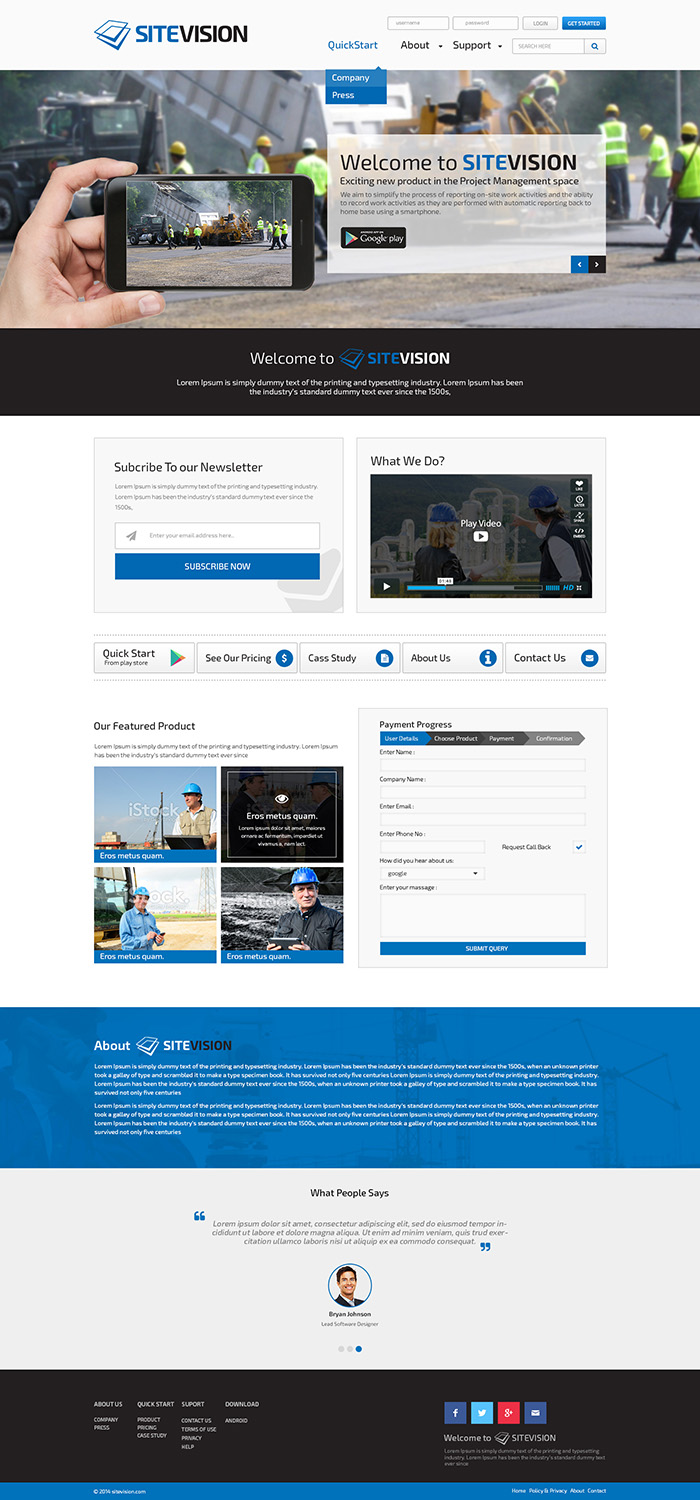Open the Case Study footer link
The width and height of the screenshot is (700, 1500).
pos(152,1435)
